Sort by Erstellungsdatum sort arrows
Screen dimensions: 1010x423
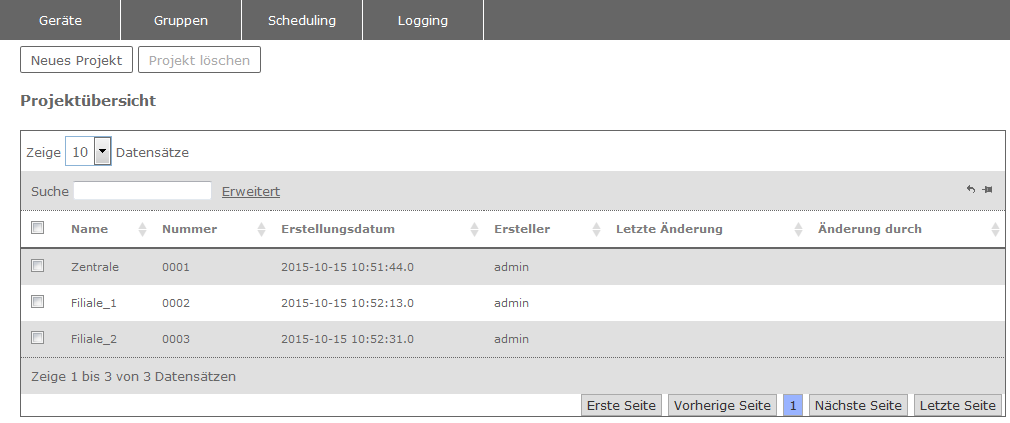tap(474, 230)
